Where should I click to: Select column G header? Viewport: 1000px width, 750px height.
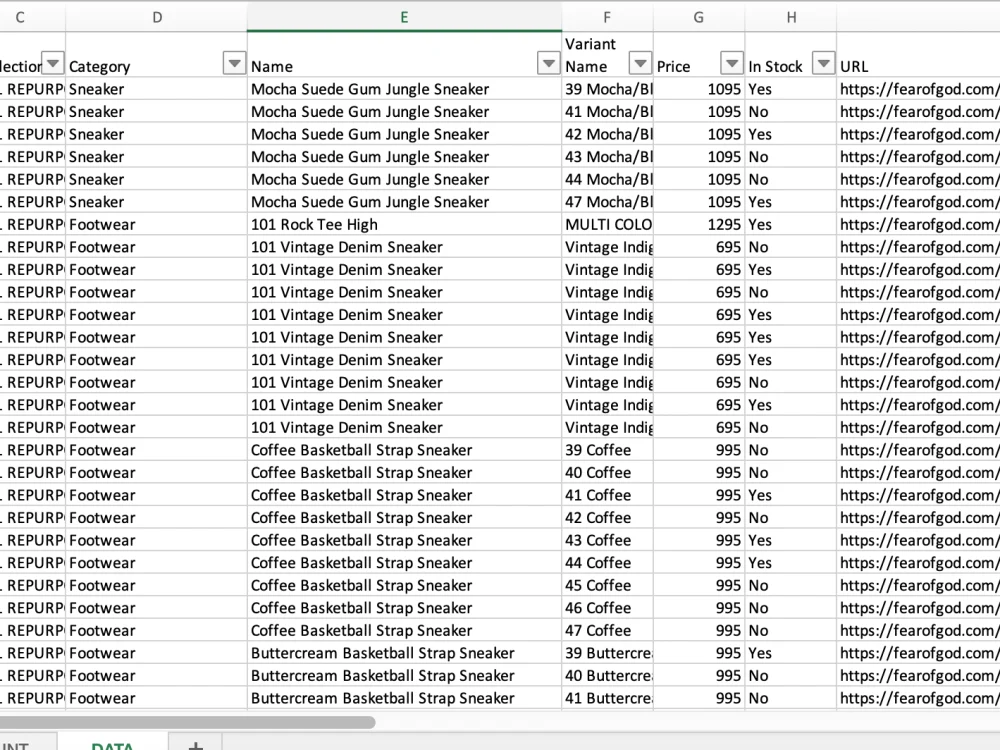click(699, 17)
